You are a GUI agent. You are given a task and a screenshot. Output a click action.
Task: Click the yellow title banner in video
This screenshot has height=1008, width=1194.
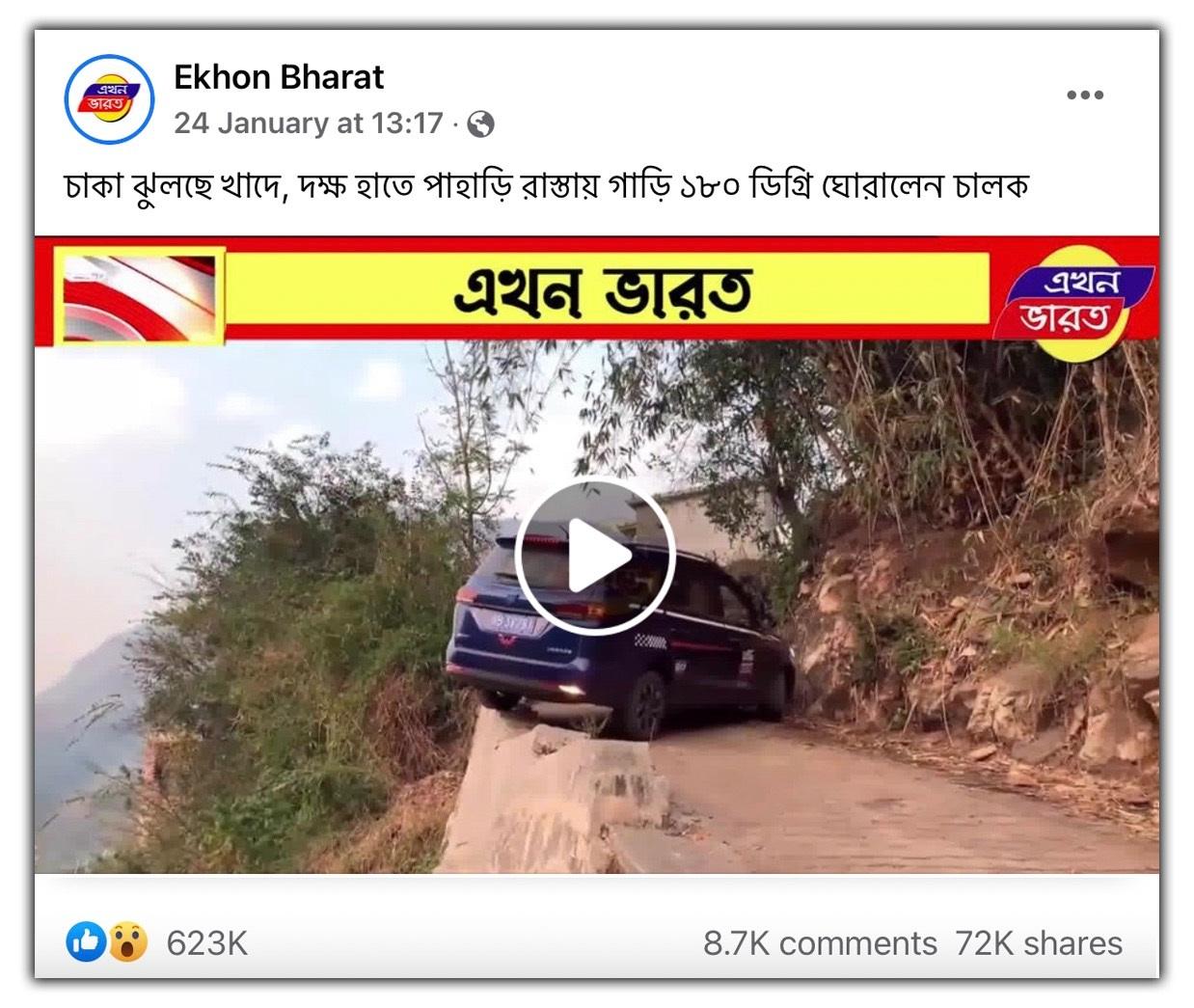[608, 289]
